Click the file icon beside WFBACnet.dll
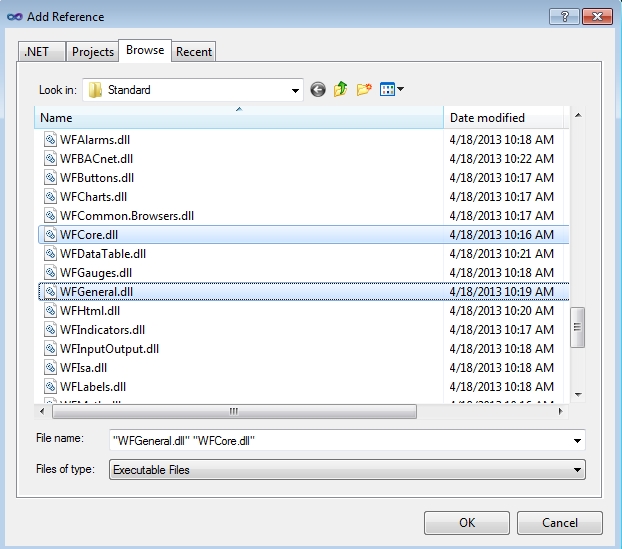The width and height of the screenshot is (622, 549). [x=50, y=159]
